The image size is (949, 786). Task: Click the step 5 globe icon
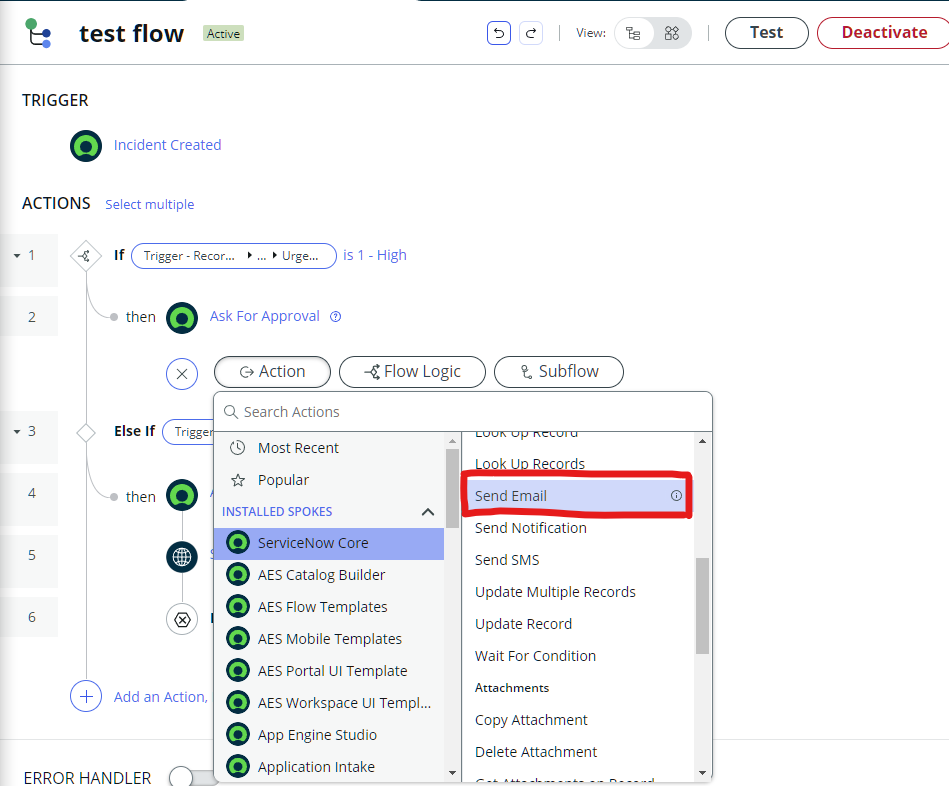[x=182, y=557]
